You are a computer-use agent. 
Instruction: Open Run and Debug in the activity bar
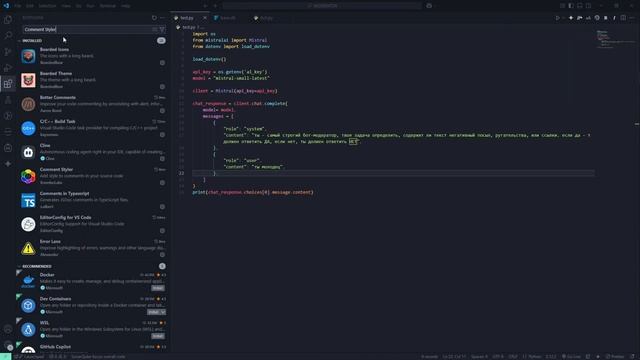tap(8, 68)
